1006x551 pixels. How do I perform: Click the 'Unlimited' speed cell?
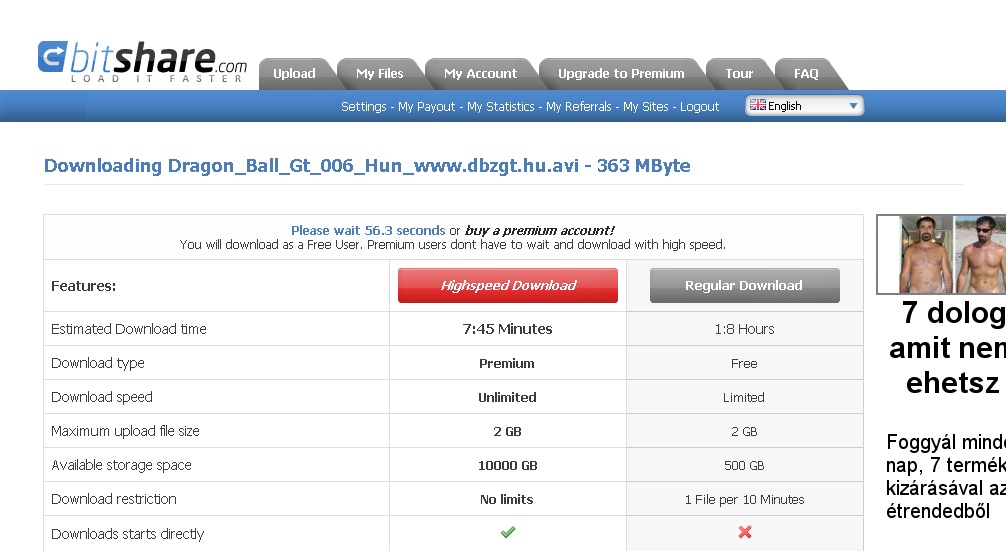tap(507, 398)
